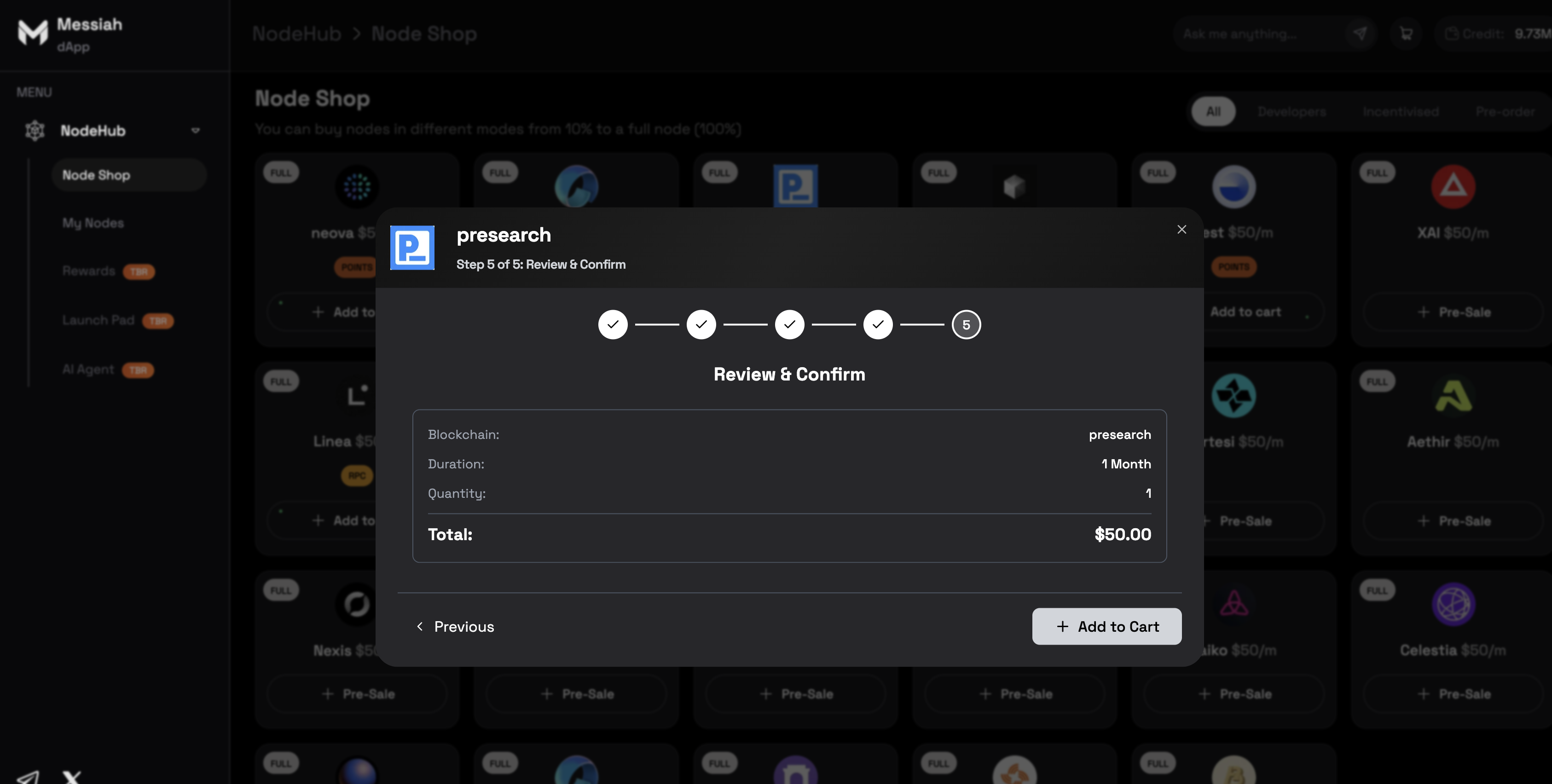Click the POINTS badge on the neova card

356,267
